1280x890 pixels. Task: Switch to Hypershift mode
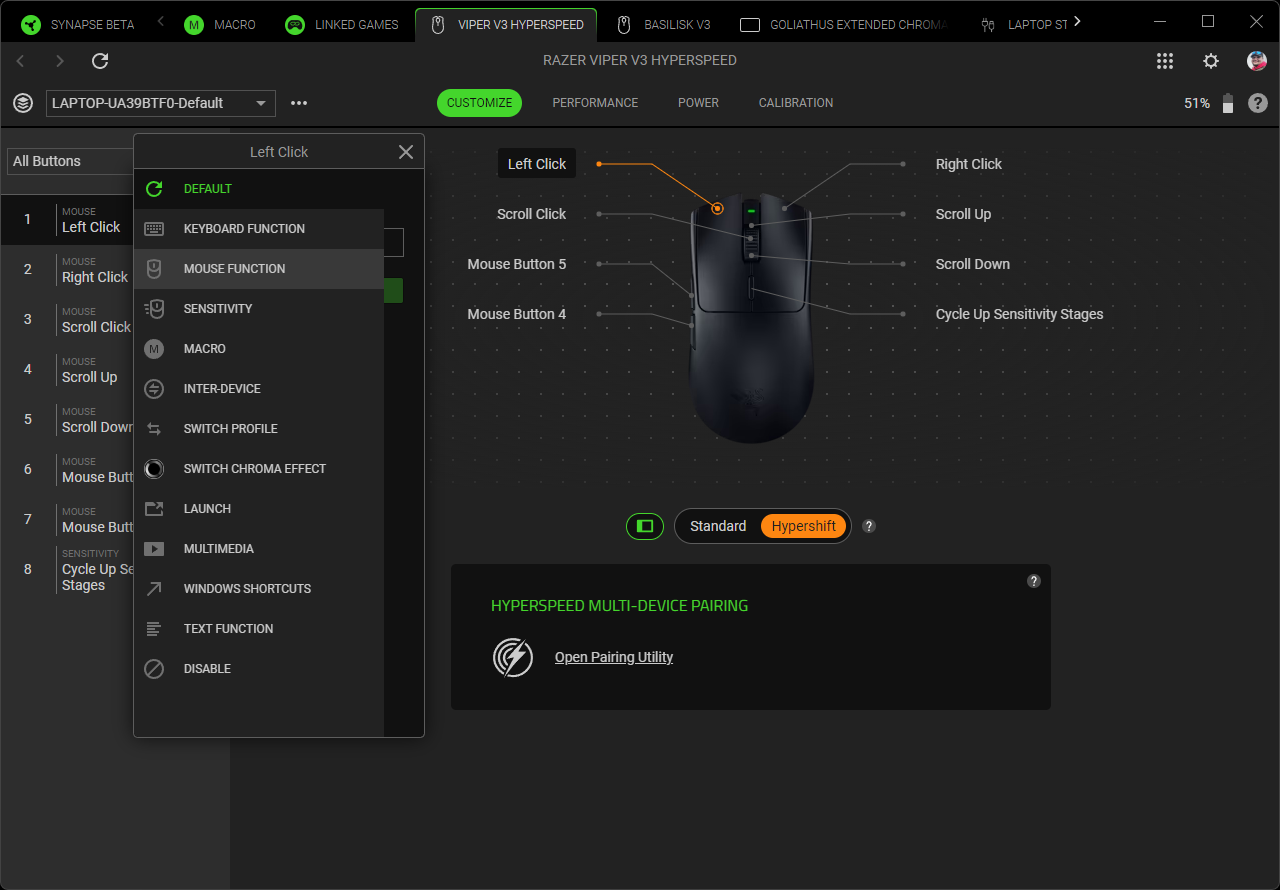tap(804, 526)
